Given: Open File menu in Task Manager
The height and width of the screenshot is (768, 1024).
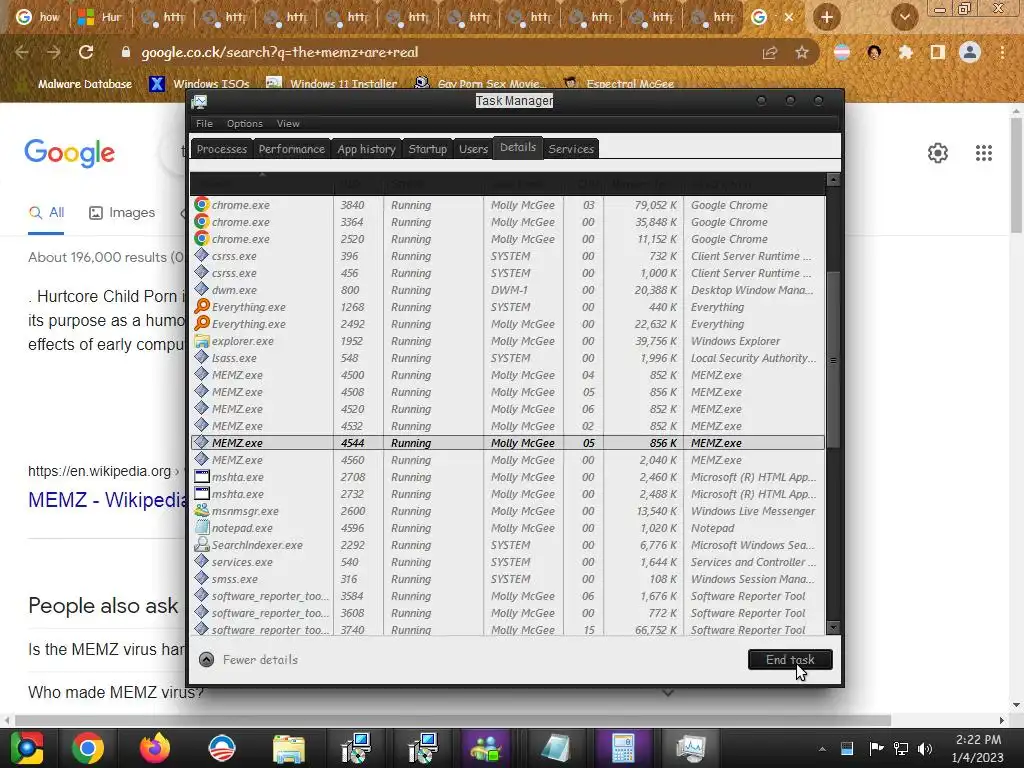Looking at the screenshot, I should [204, 123].
